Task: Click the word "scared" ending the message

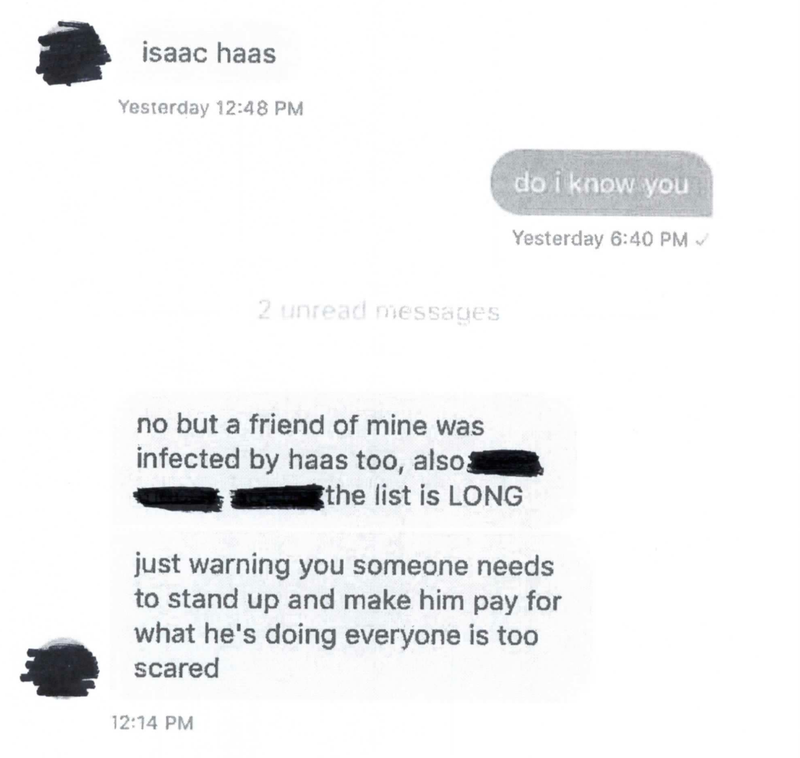Action: click(177, 669)
